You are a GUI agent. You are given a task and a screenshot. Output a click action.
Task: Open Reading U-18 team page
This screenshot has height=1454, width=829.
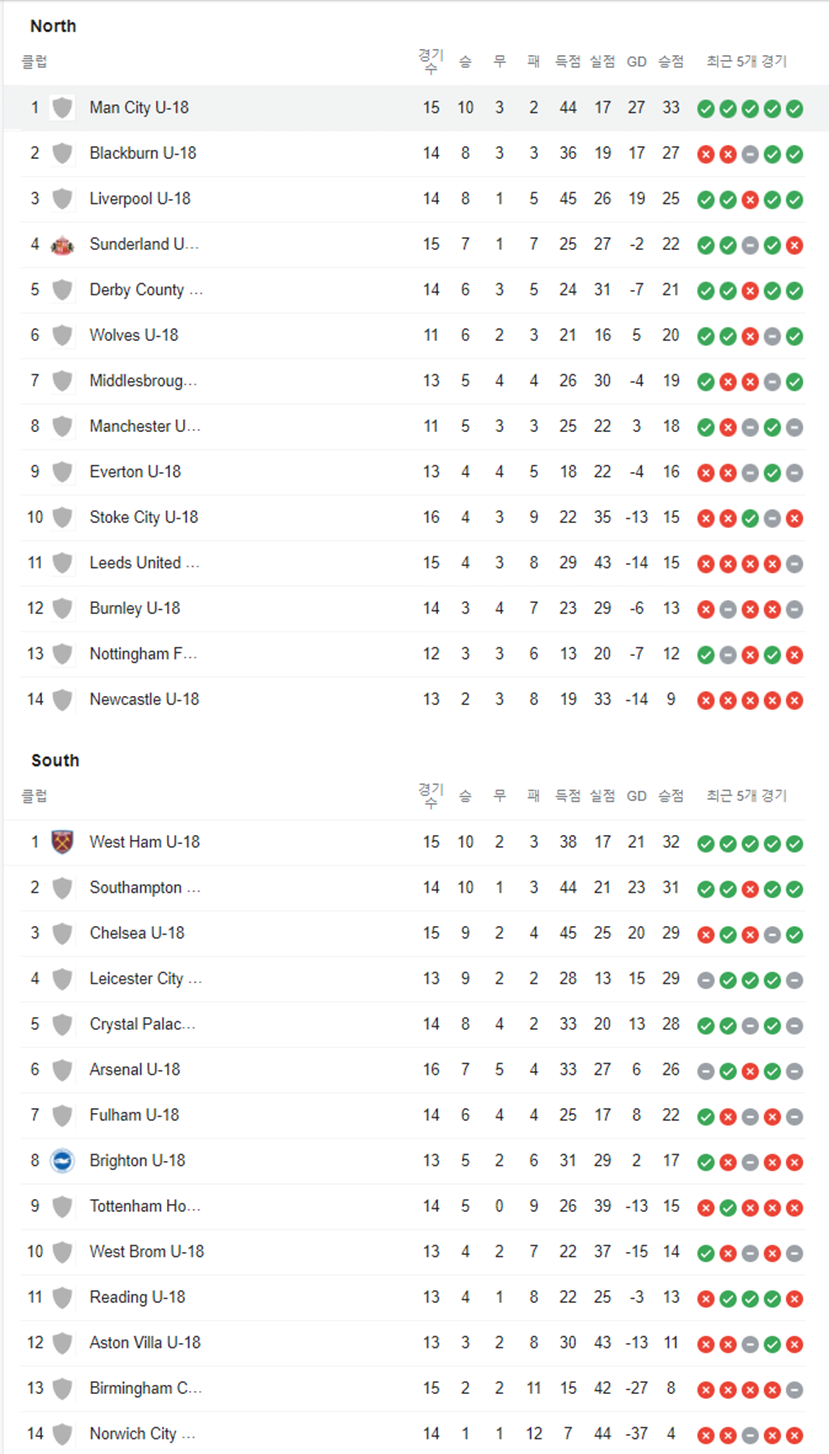(x=139, y=1297)
